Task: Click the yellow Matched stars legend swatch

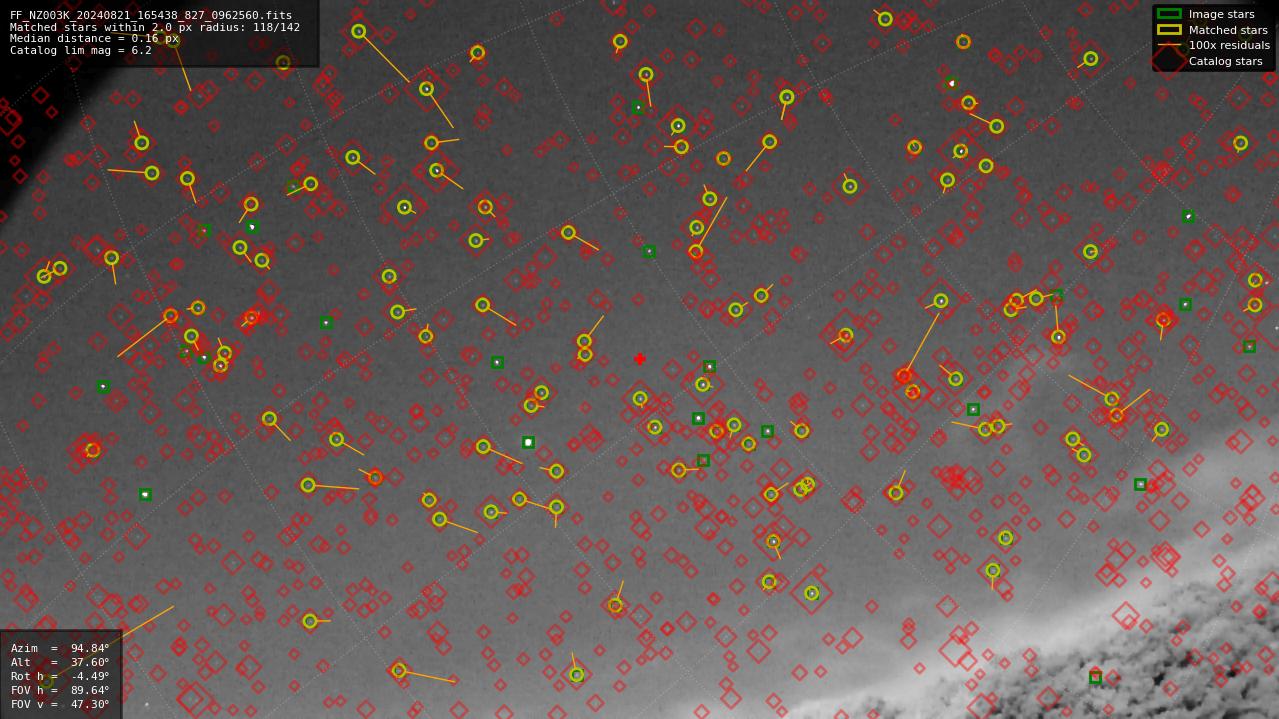Action: point(1169,30)
